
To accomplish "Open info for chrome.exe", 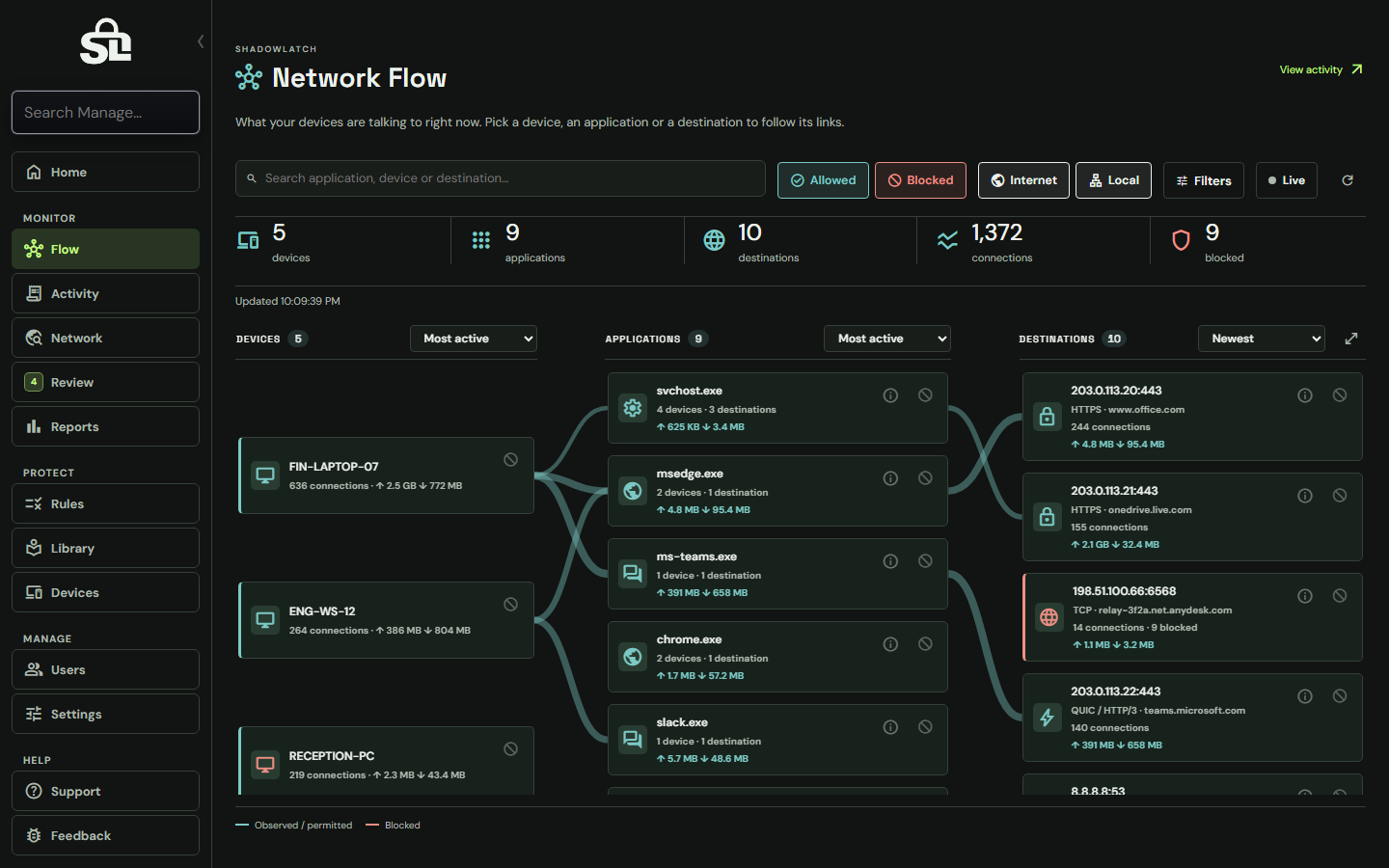I will (x=890, y=644).
